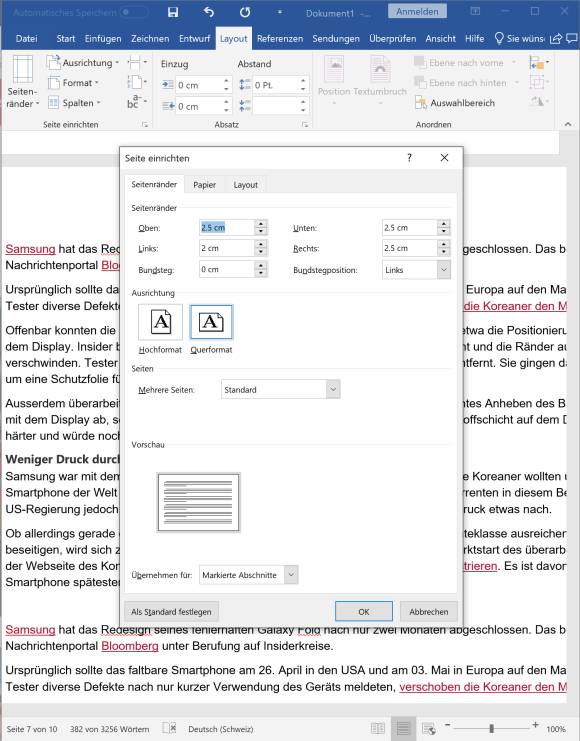Click the Position icon in Anordnen
The image size is (580, 741).
pos(334,81)
